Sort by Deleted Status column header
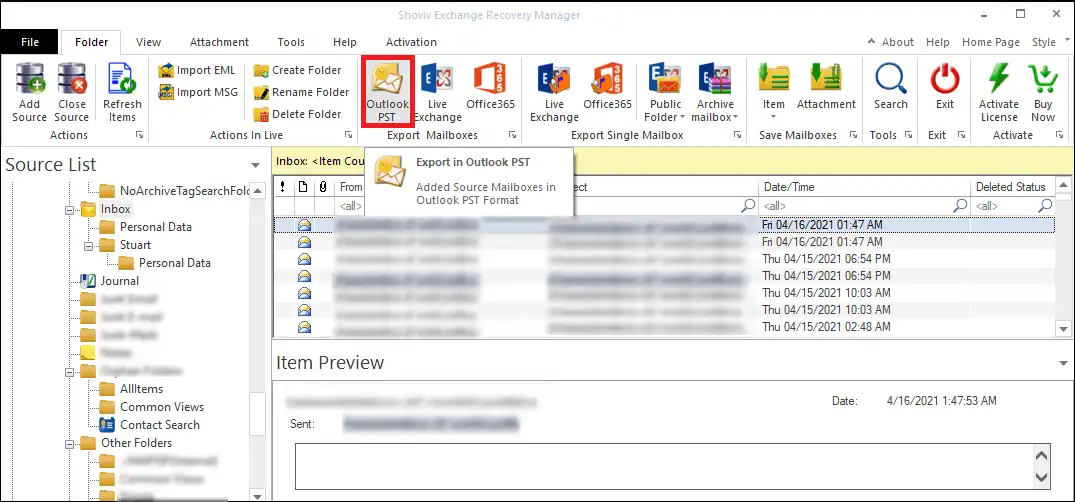This screenshot has height=502, width=1075. click(x=1011, y=187)
